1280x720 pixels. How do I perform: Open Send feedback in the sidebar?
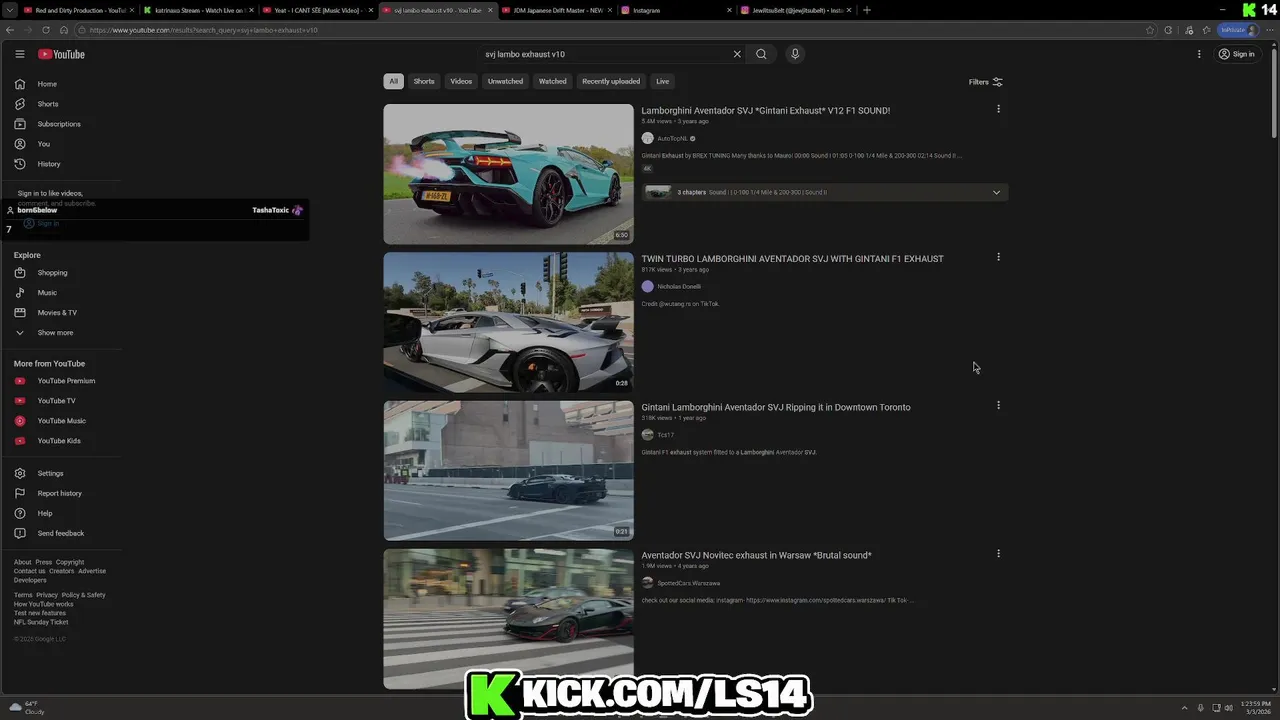(x=60, y=533)
